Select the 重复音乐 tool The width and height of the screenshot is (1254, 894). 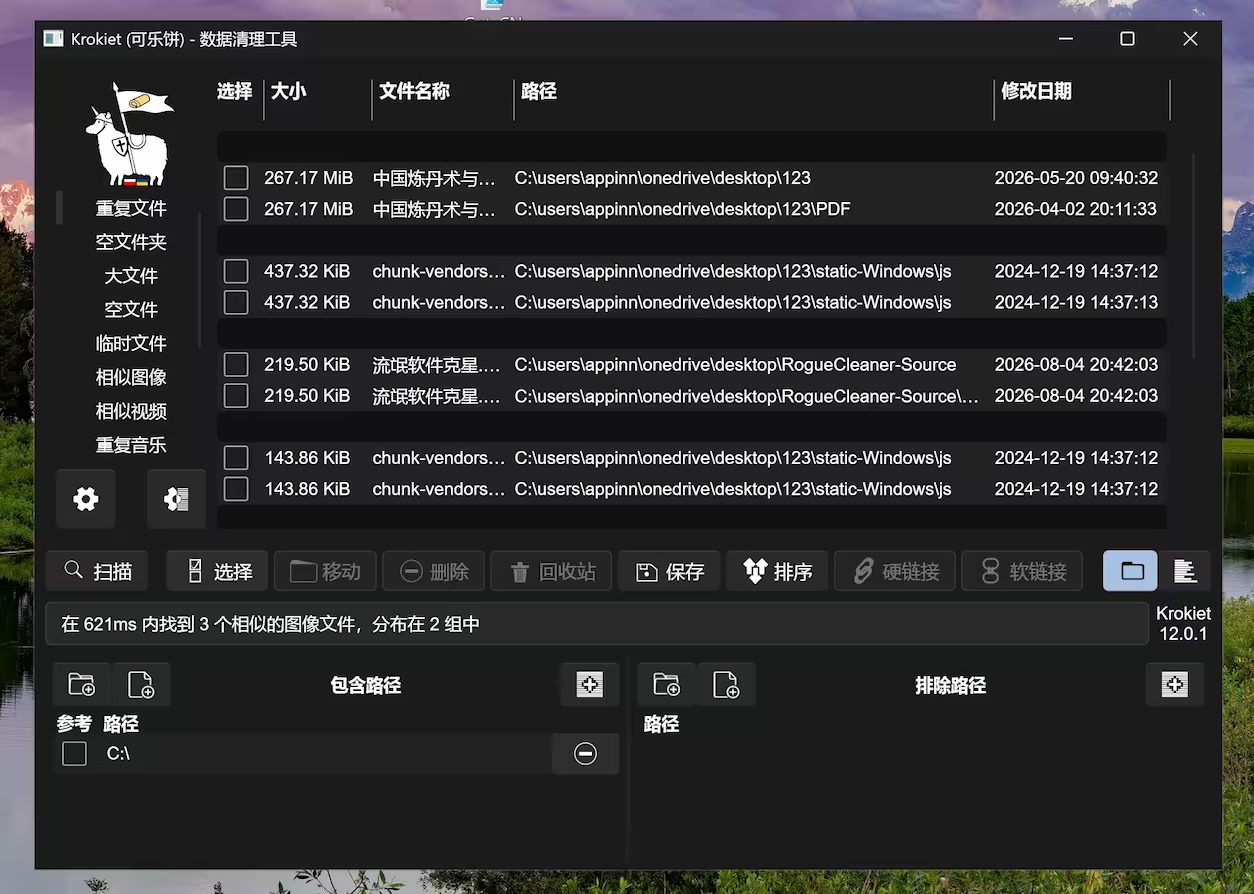tap(131, 445)
